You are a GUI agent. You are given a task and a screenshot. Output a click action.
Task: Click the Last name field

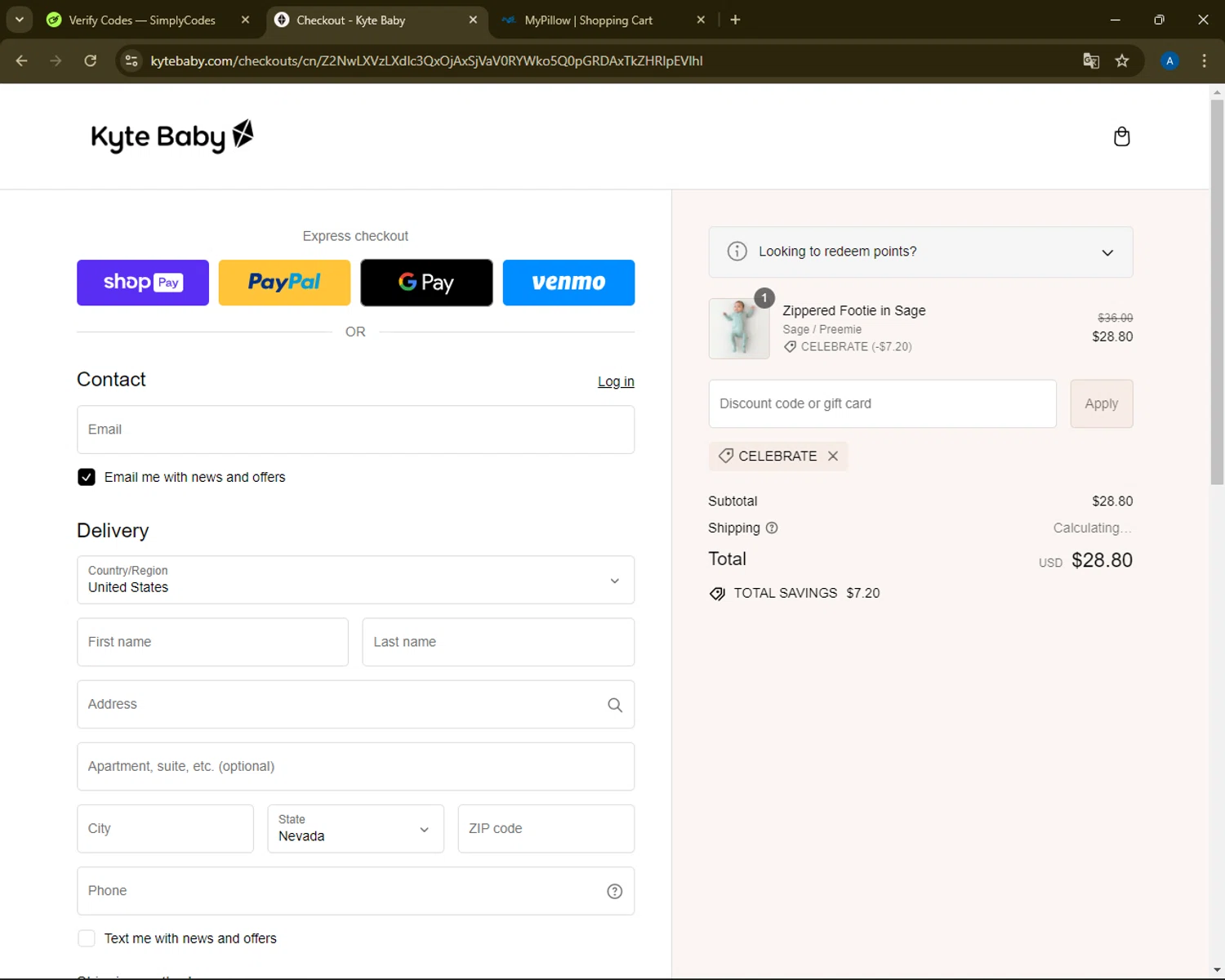[498, 642]
